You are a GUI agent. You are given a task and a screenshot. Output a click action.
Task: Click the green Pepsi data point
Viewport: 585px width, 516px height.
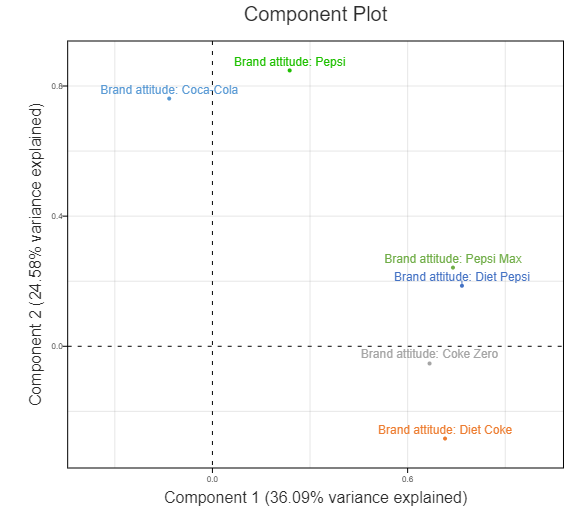(290, 71)
